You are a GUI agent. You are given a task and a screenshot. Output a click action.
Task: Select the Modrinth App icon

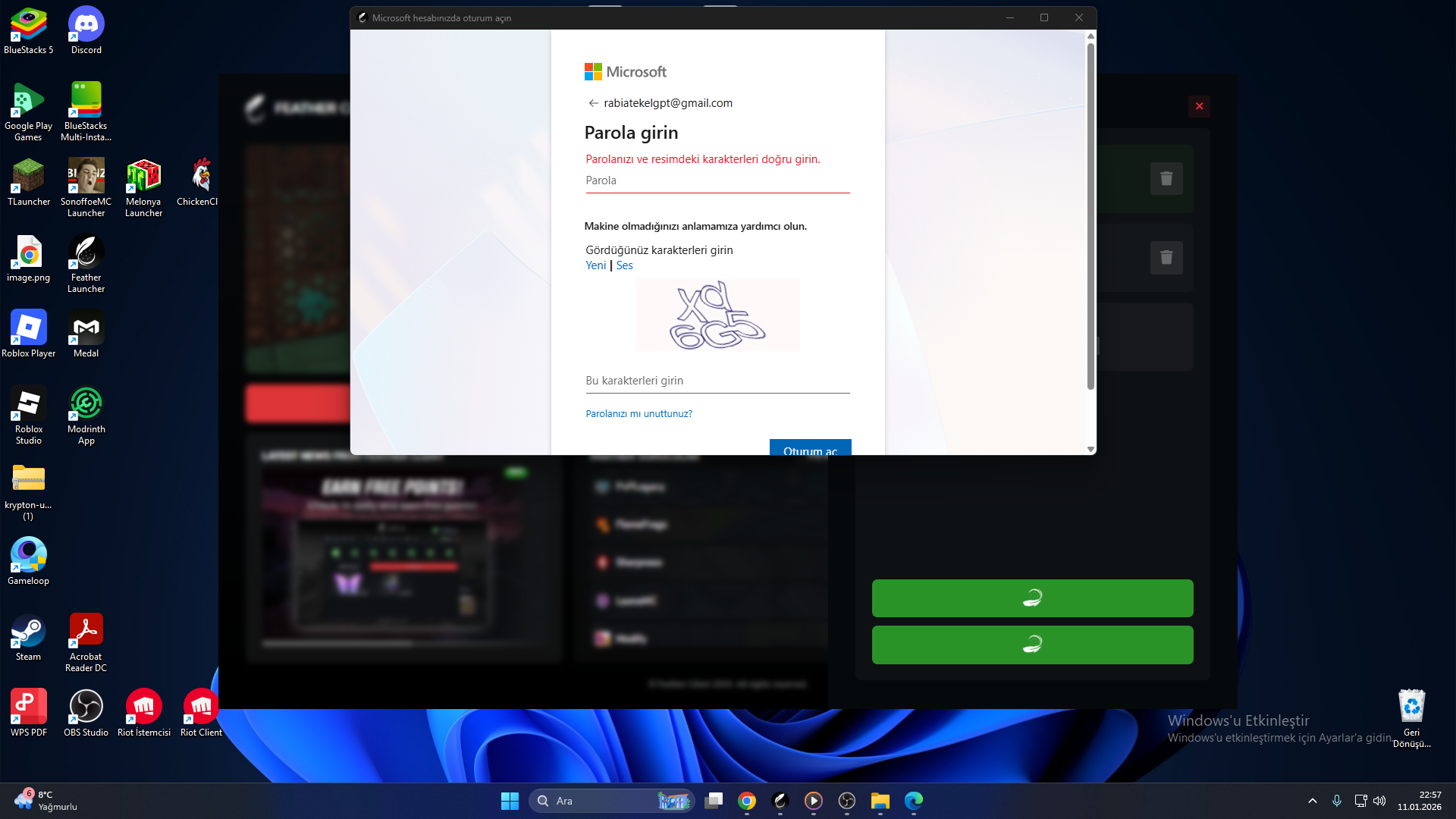[86, 415]
